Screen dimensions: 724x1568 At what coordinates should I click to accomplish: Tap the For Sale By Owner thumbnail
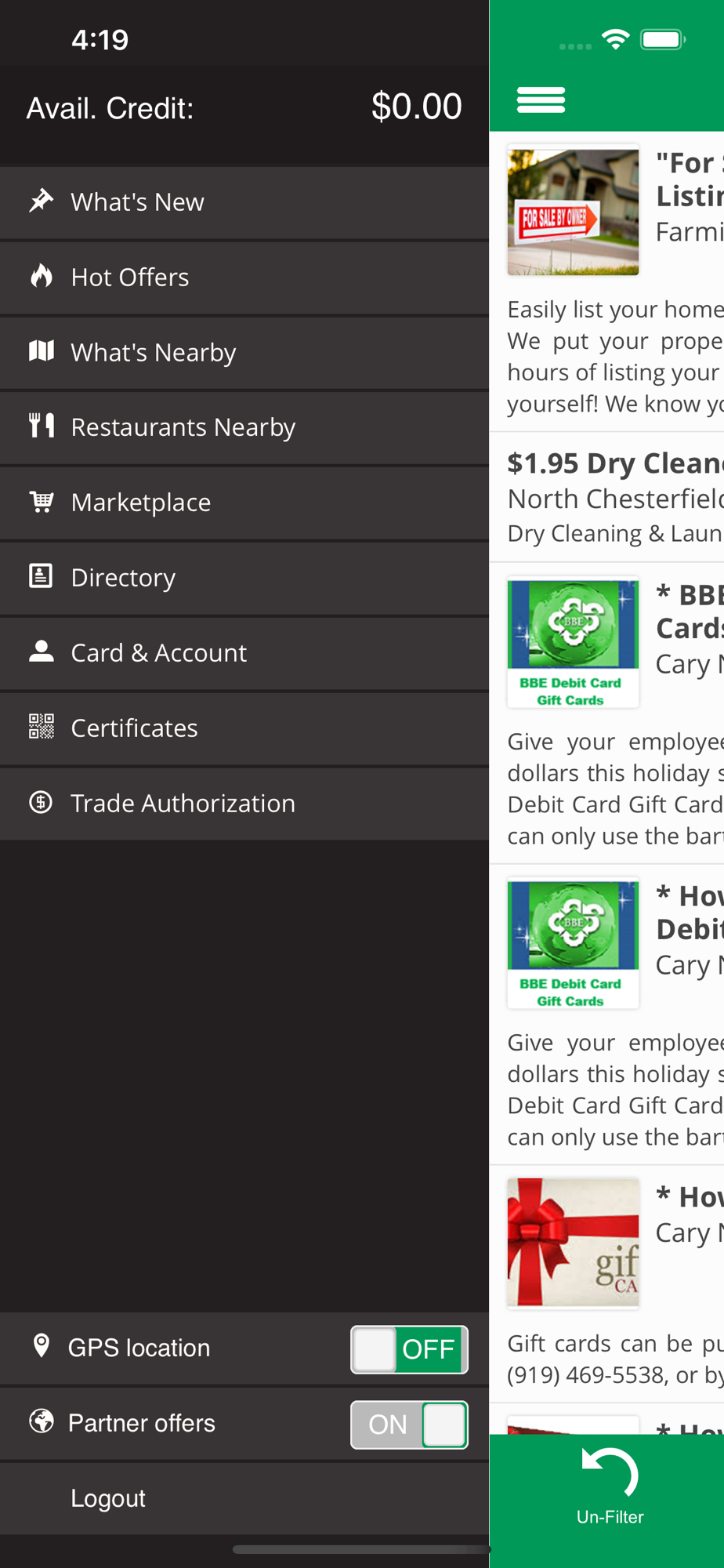pyautogui.click(x=573, y=212)
